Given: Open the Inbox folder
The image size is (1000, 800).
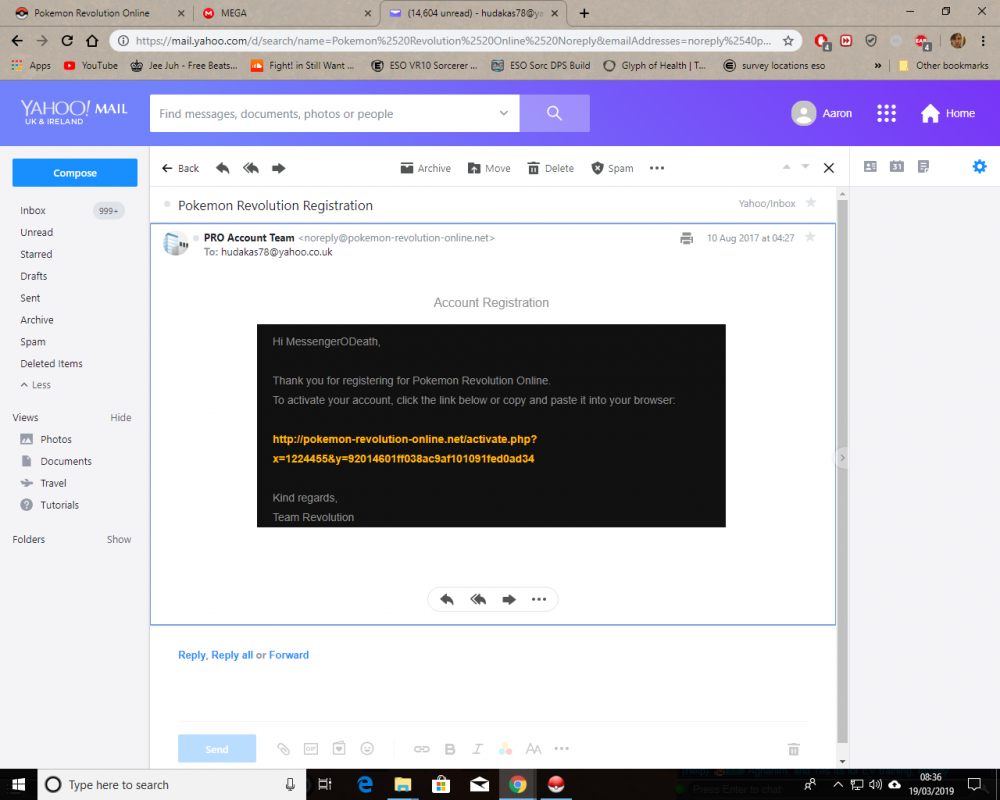Looking at the screenshot, I should pyautogui.click(x=33, y=211).
